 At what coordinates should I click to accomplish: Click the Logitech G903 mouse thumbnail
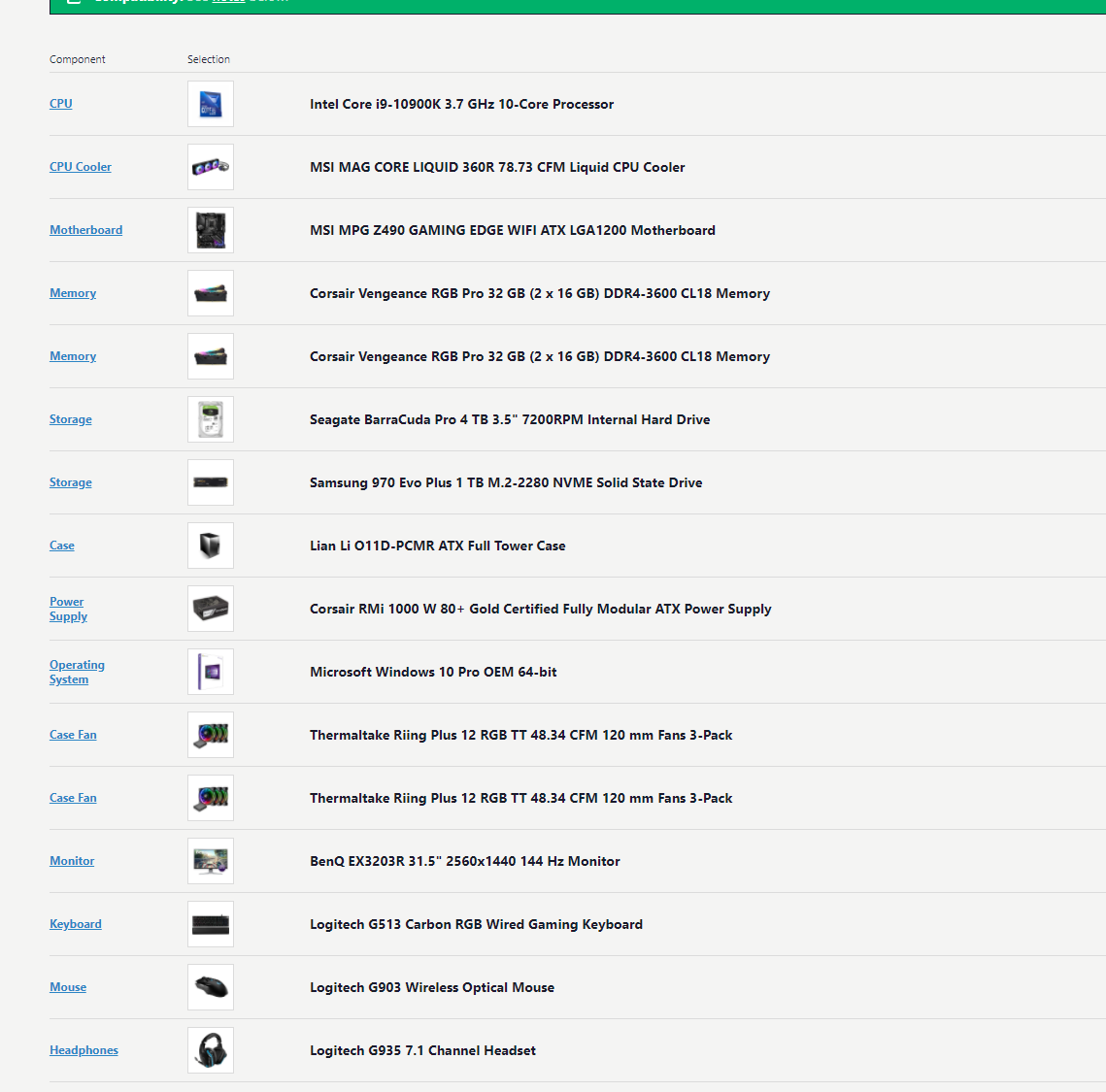point(211,988)
